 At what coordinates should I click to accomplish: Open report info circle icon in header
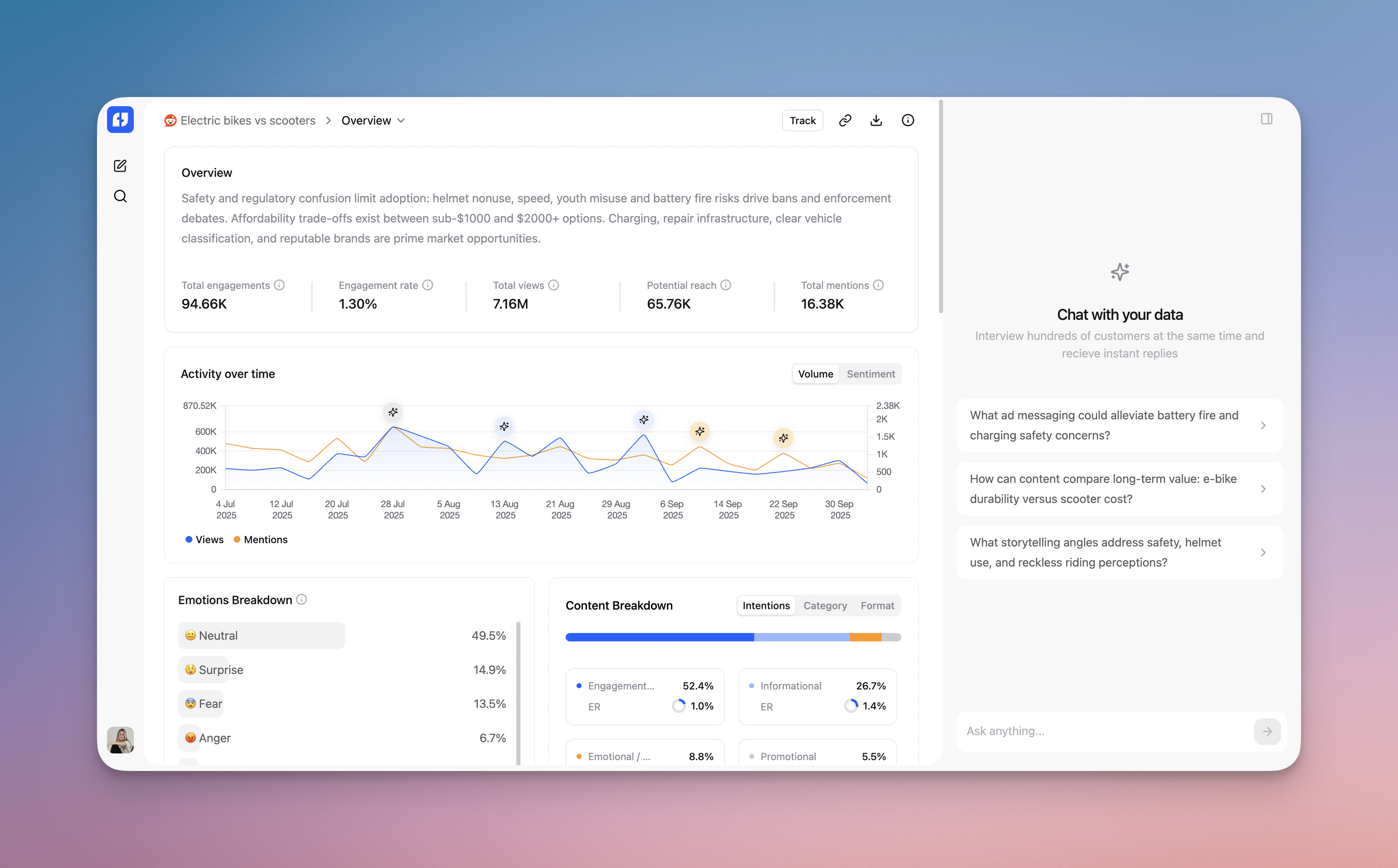(907, 120)
